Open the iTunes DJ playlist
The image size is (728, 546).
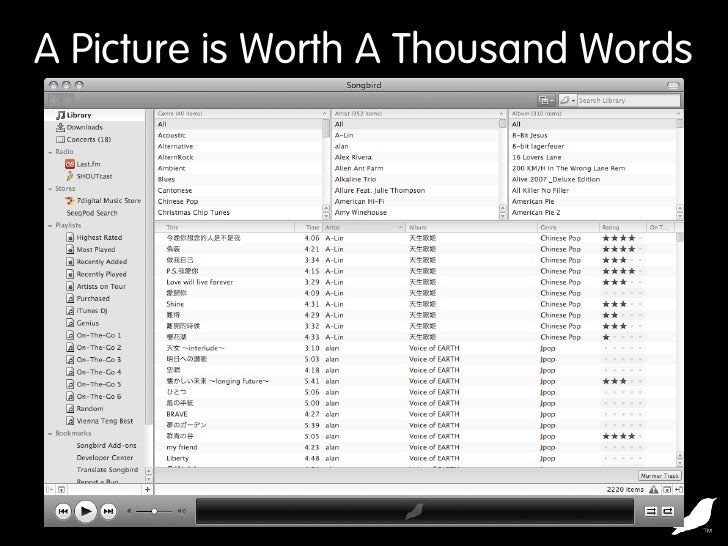click(x=87, y=311)
